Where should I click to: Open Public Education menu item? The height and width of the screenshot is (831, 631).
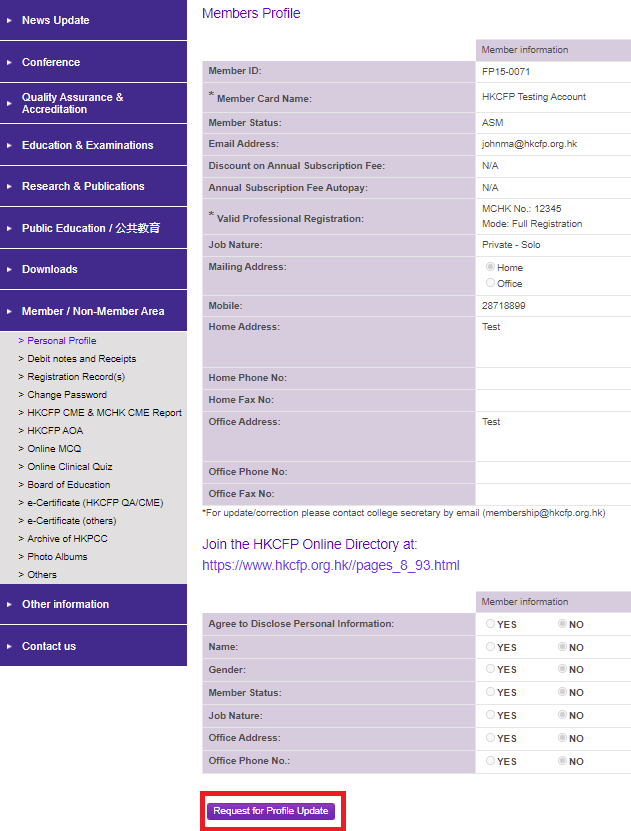pos(91,228)
